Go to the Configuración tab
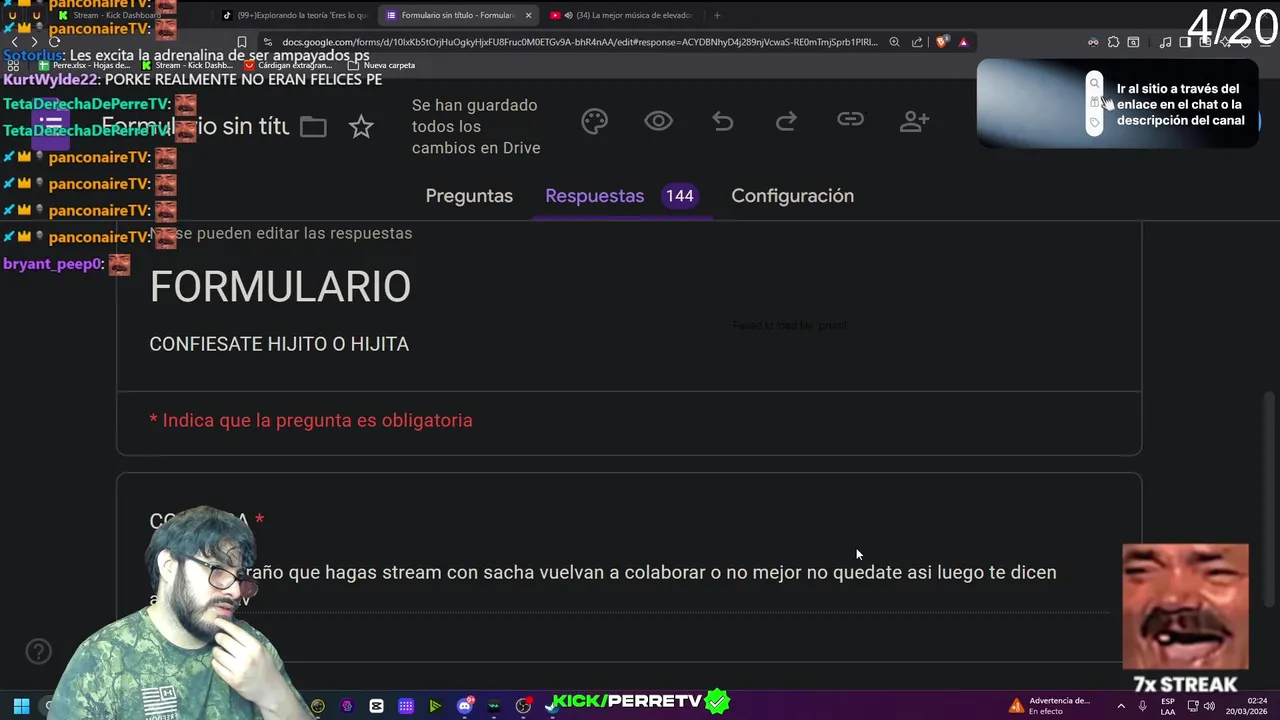Screen dimensions: 1280x720 (792, 196)
